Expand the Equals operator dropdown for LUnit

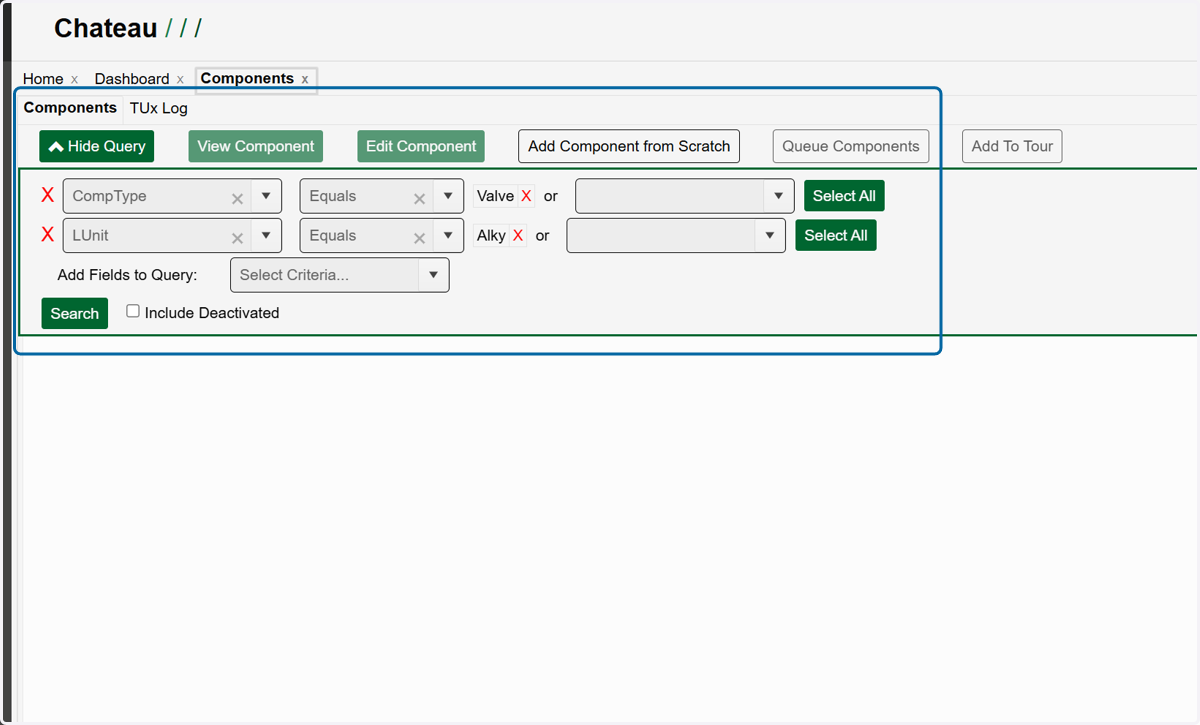point(448,235)
